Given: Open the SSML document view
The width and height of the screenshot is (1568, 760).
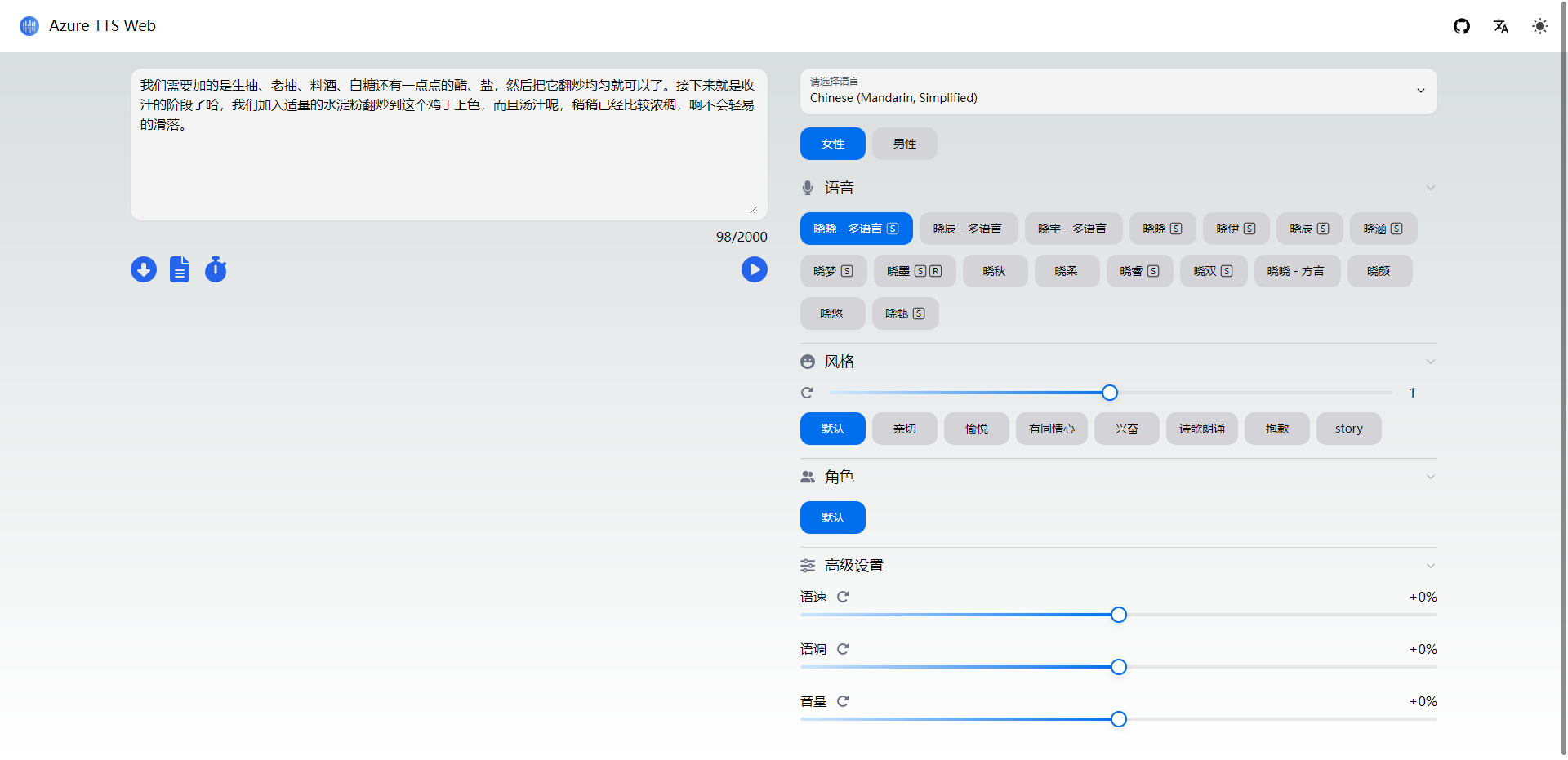Looking at the screenshot, I should [x=180, y=269].
